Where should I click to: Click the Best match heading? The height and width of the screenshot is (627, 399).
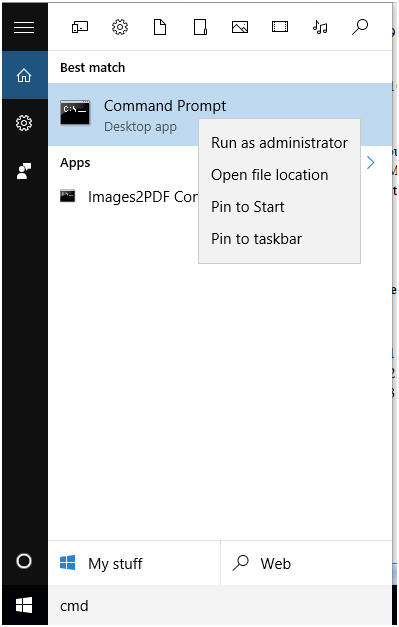coord(93,68)
